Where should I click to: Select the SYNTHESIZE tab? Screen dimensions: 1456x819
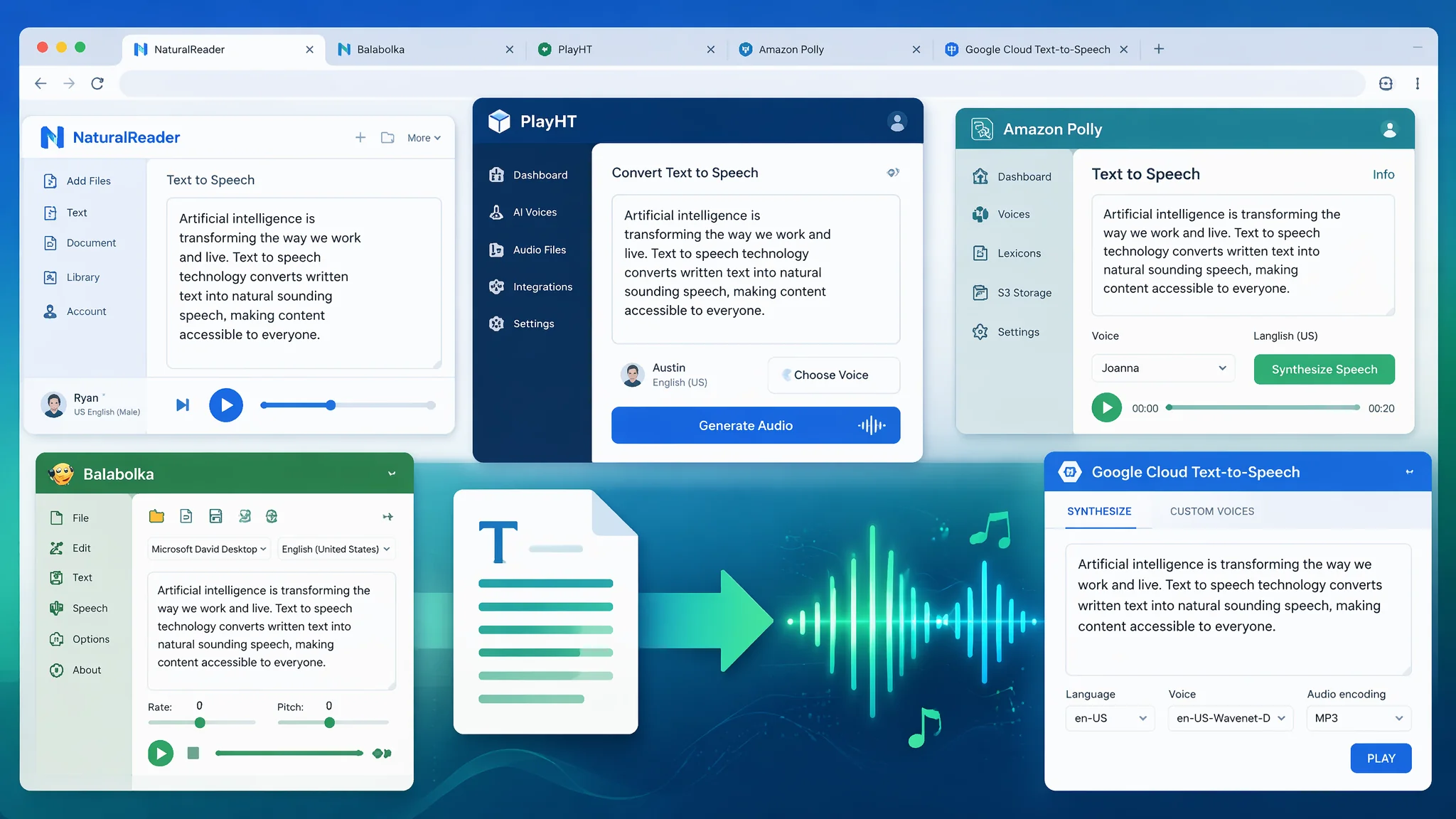click(1099, 511)
